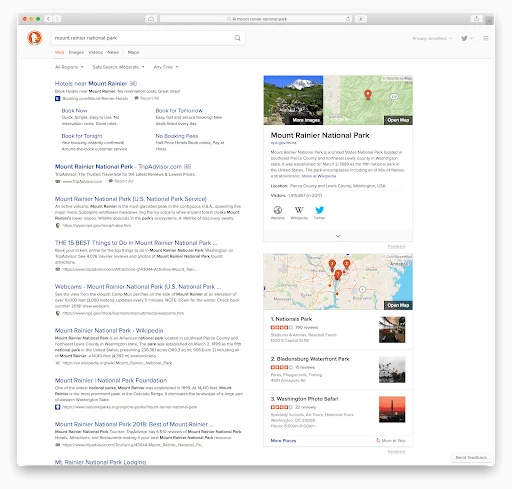Click More Images on the mountain photo
This screenshot has width=512, height=489.
point(306,120)
